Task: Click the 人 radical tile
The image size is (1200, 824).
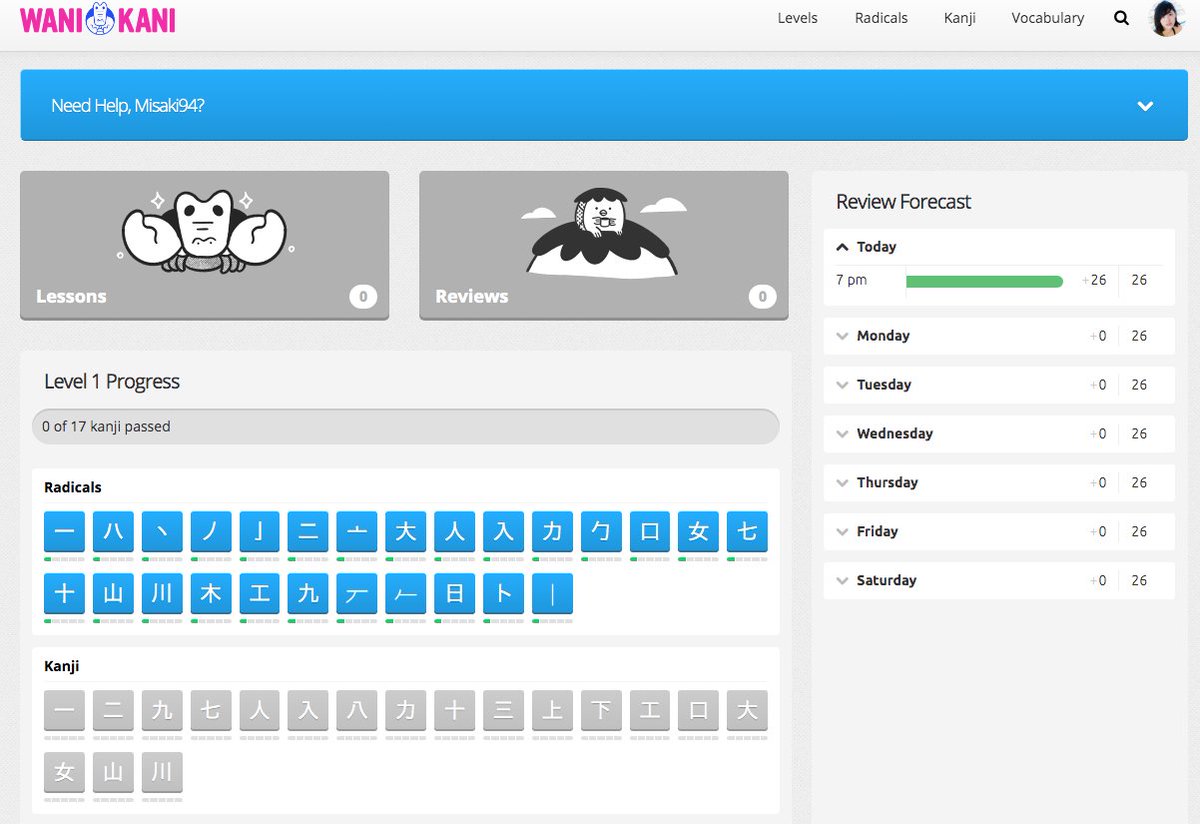Action: pyautogui.click(x=455, y=531)
